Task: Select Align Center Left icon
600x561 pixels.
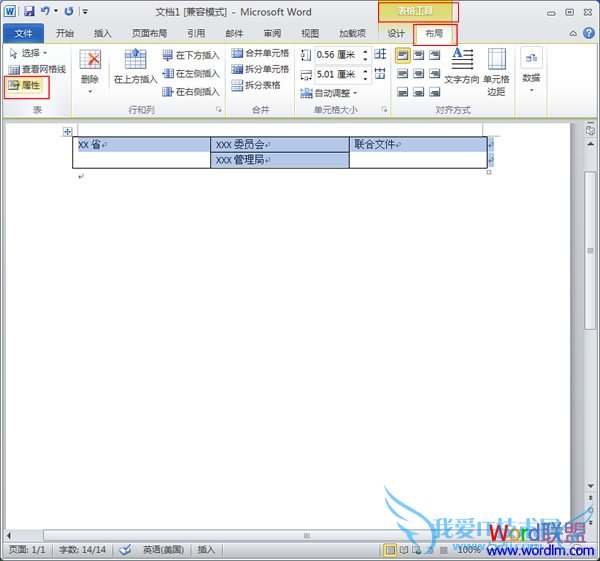Action: pyautogui.click(x=402, y=73)
